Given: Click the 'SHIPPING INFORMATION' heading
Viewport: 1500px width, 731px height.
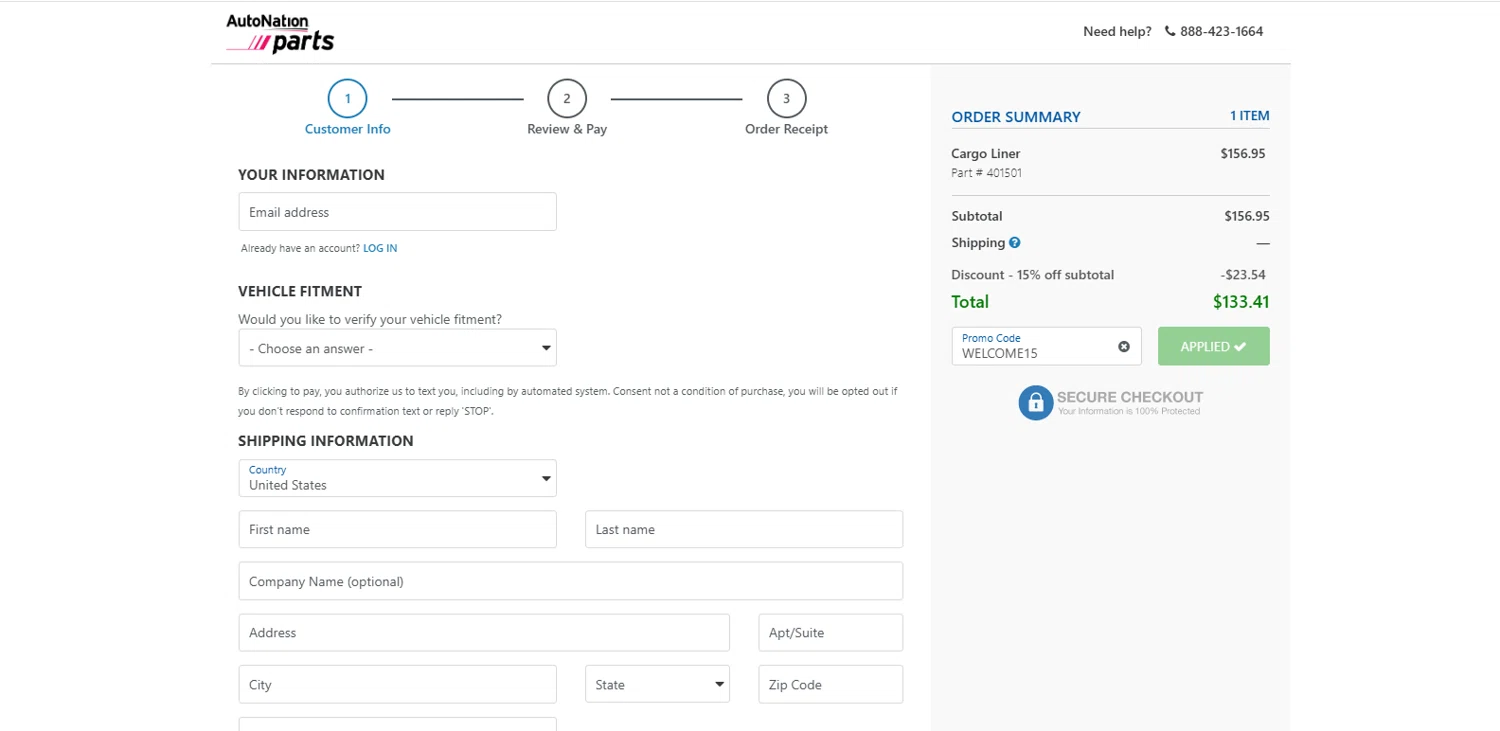Looking at the screenshot, I should point(326,441).
